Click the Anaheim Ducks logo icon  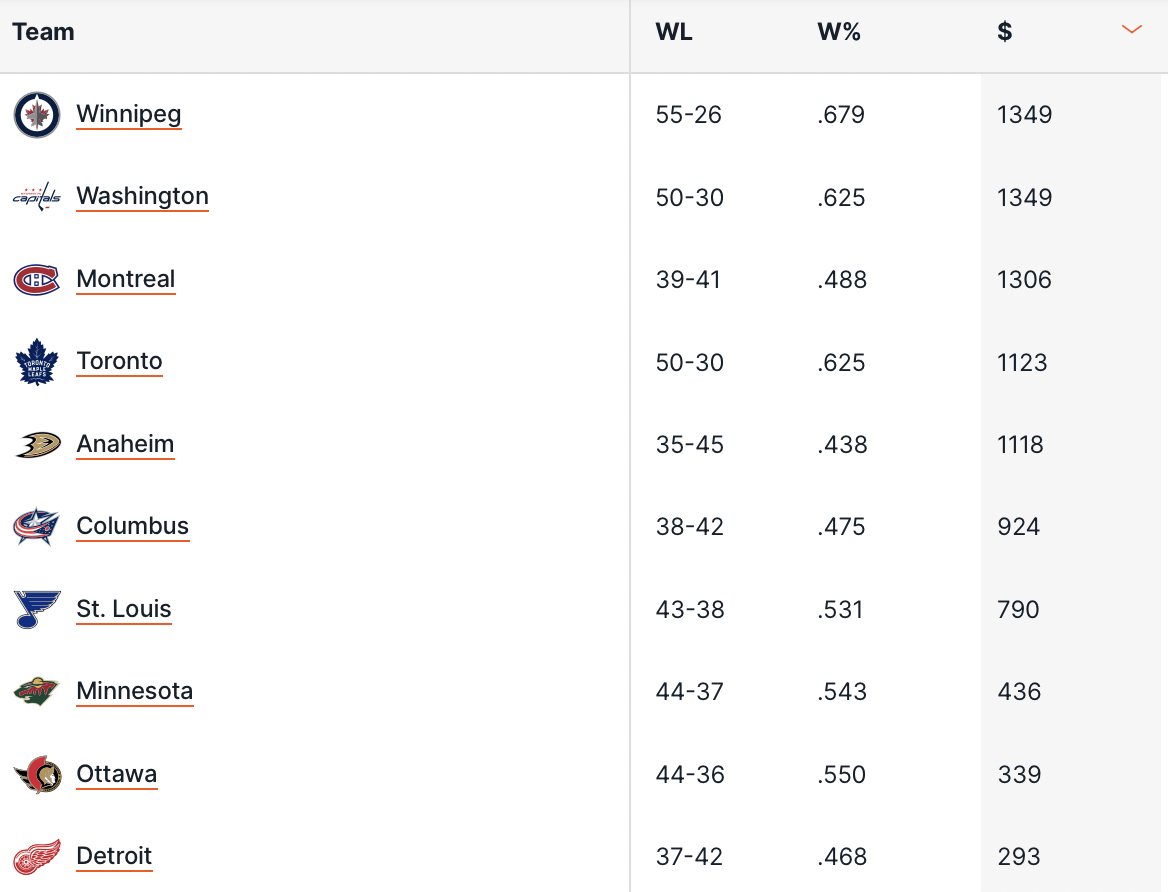(37, 445)
